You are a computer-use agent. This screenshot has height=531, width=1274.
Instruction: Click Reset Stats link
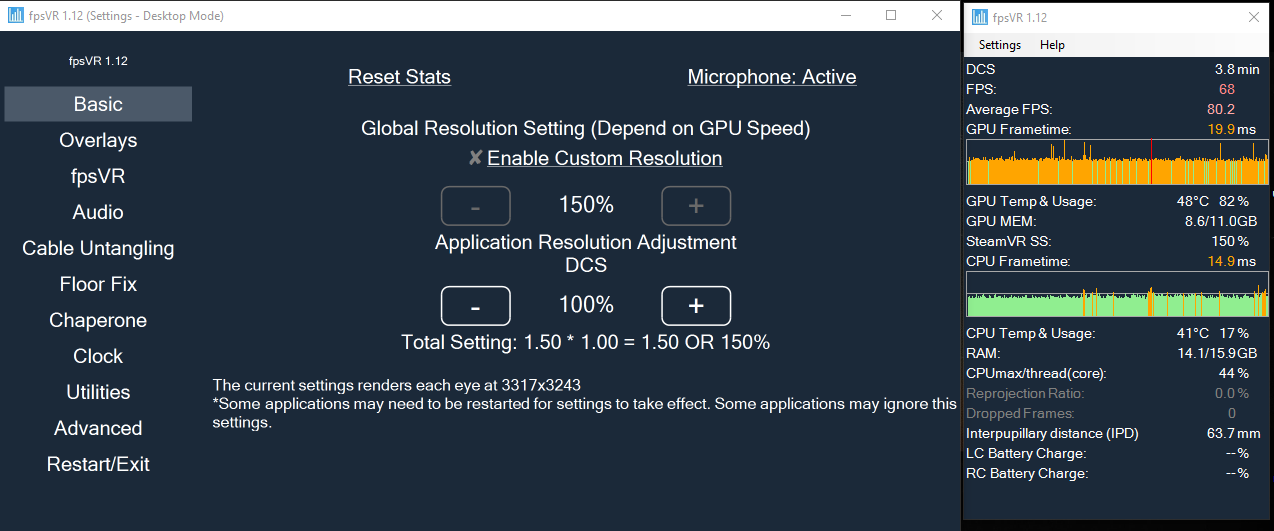coord(399,77)
